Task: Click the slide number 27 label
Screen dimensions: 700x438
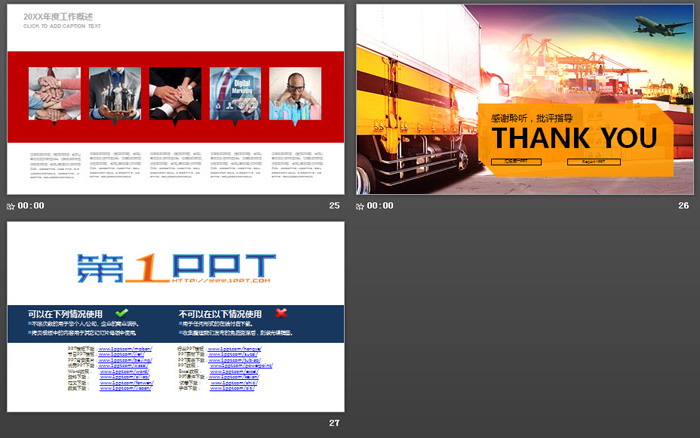Action: [x=334, y=423]
